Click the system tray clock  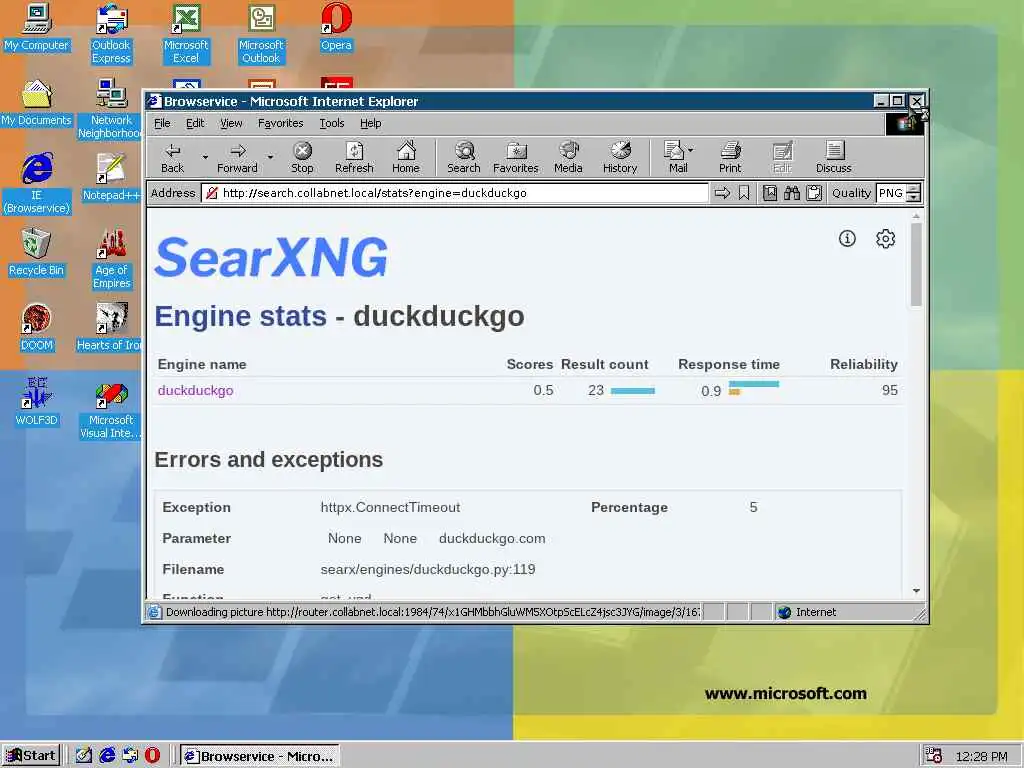click(981, 756)
